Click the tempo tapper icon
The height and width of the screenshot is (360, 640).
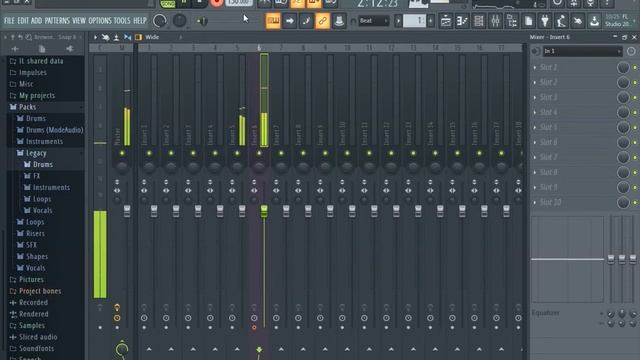coord(561,21)
